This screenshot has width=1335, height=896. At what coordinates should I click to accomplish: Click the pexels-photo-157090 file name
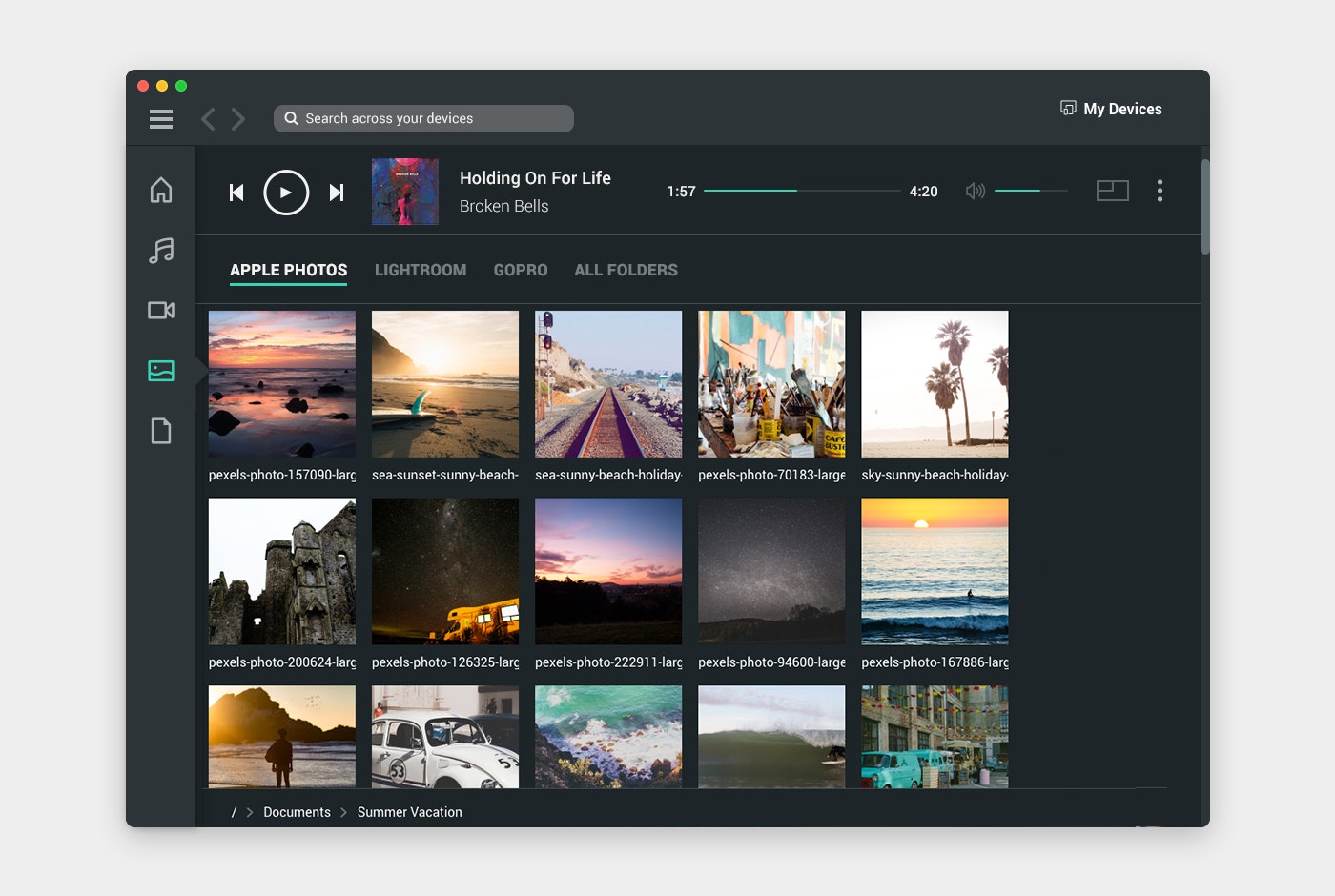pos(282,475)
